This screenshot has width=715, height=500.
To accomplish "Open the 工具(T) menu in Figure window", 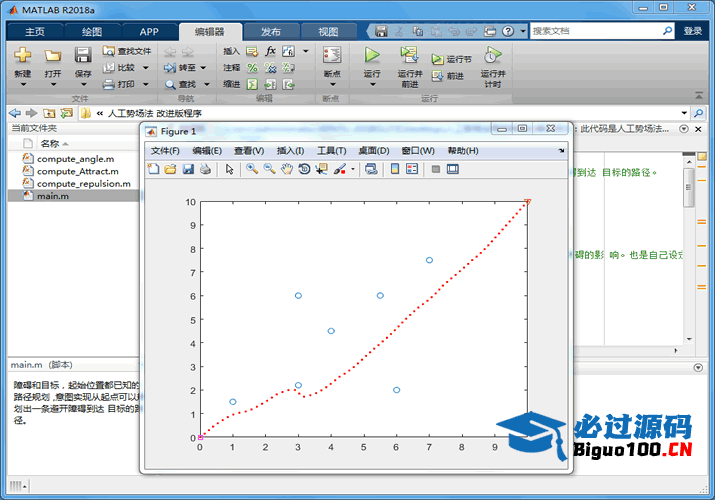I will click(x=331, y=150).
